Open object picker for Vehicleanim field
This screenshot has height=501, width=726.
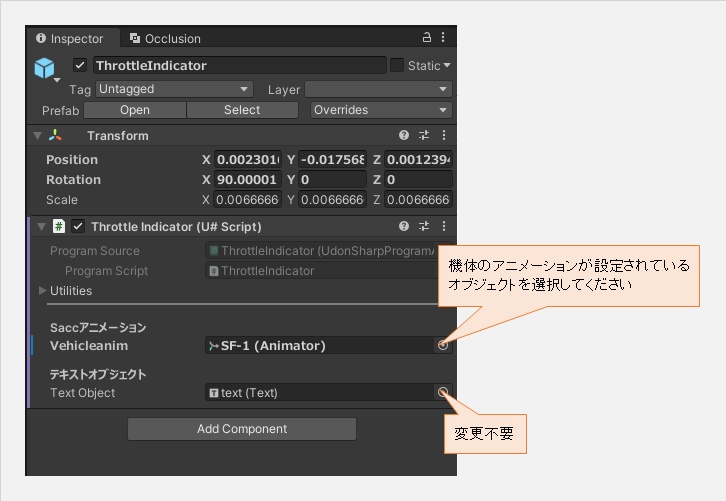(x=443, y=345)
